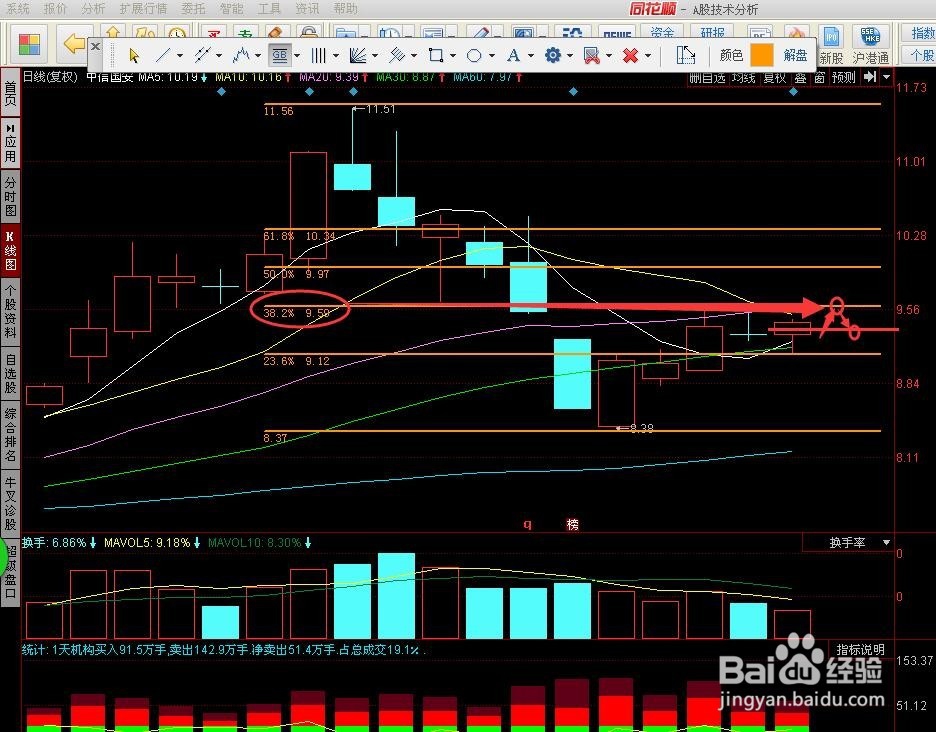The image size is (936, 732).
Task: Select the straight line drawing tool
Action: (x=162, y=56)
